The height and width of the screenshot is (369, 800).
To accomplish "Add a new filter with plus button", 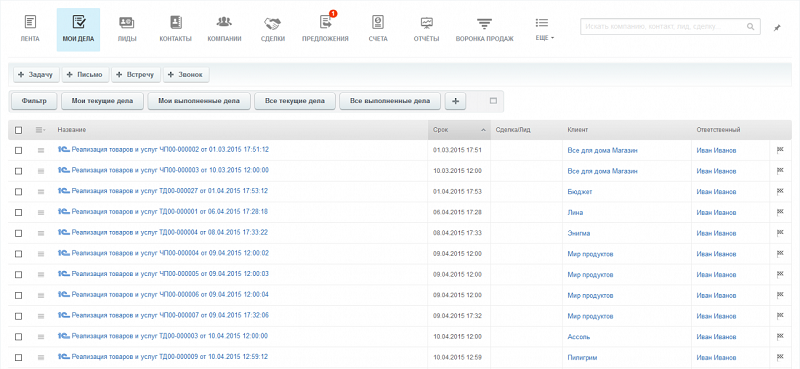I will (x=456, y=101).
